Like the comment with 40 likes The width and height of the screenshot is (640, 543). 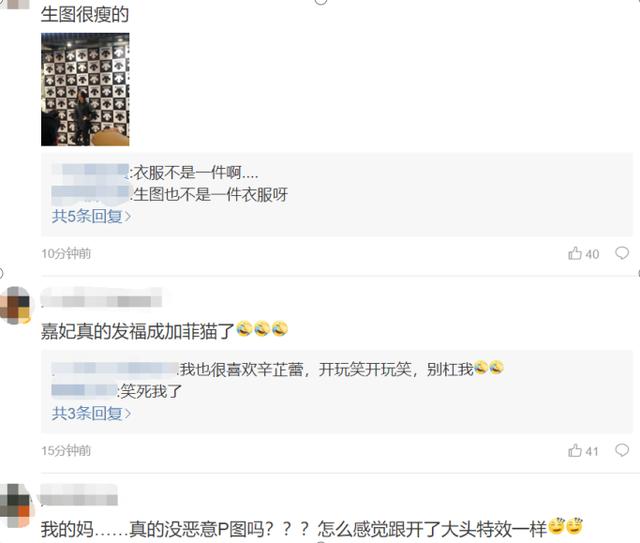583,254
